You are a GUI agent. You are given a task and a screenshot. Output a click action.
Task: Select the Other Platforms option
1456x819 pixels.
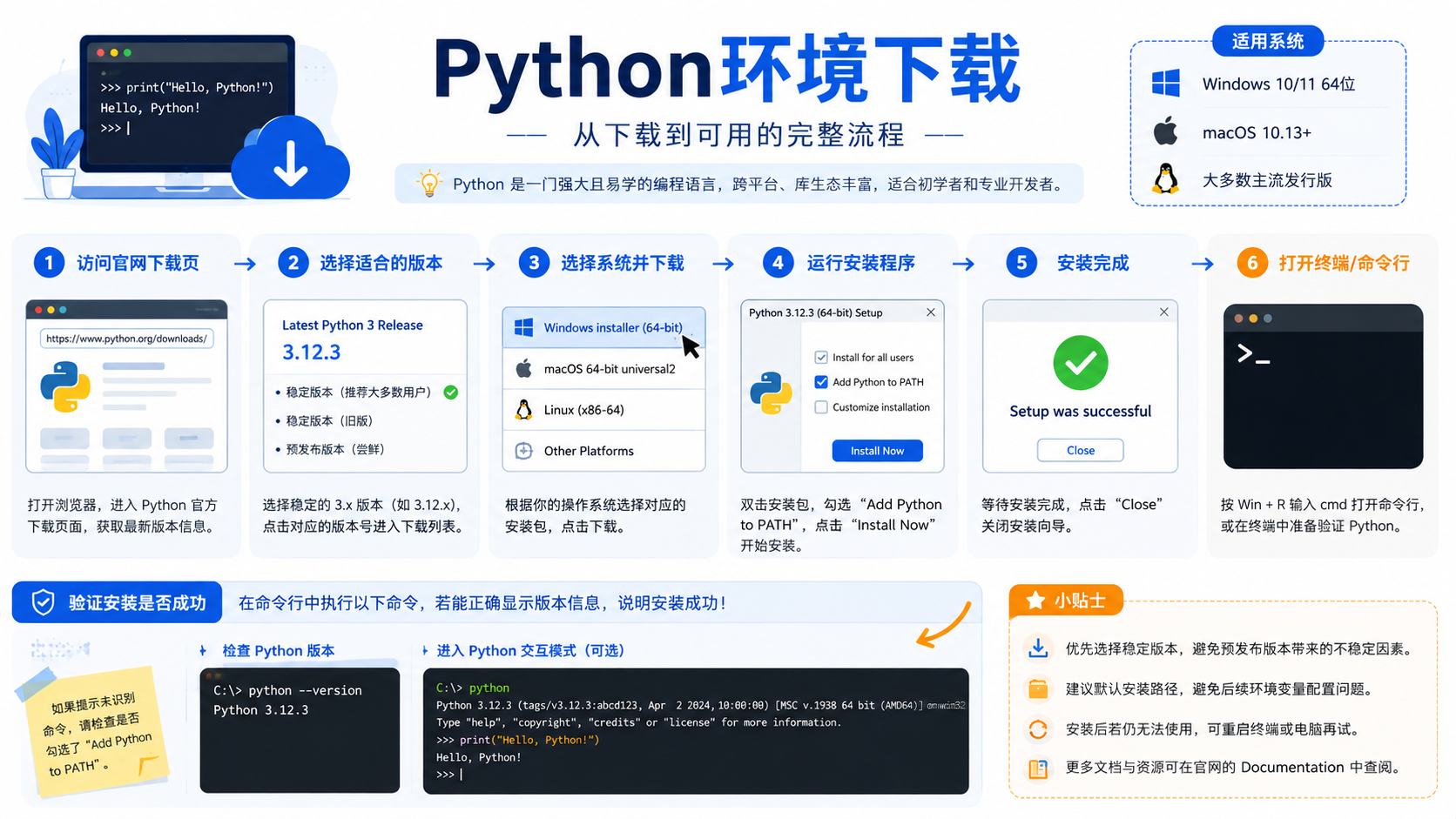[603, 451]
